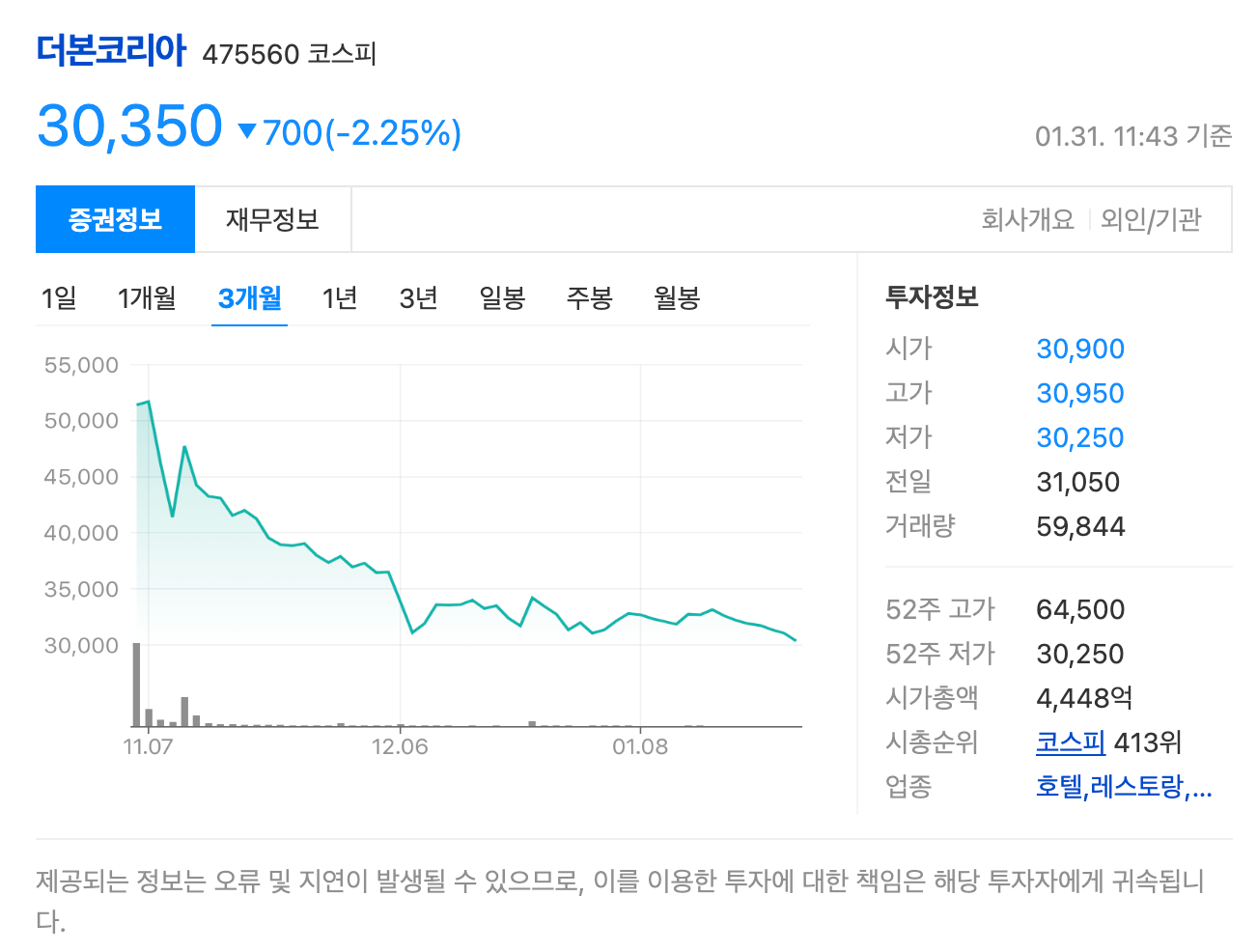Click the 고가 30,950 high price link

click(1079, 393)
